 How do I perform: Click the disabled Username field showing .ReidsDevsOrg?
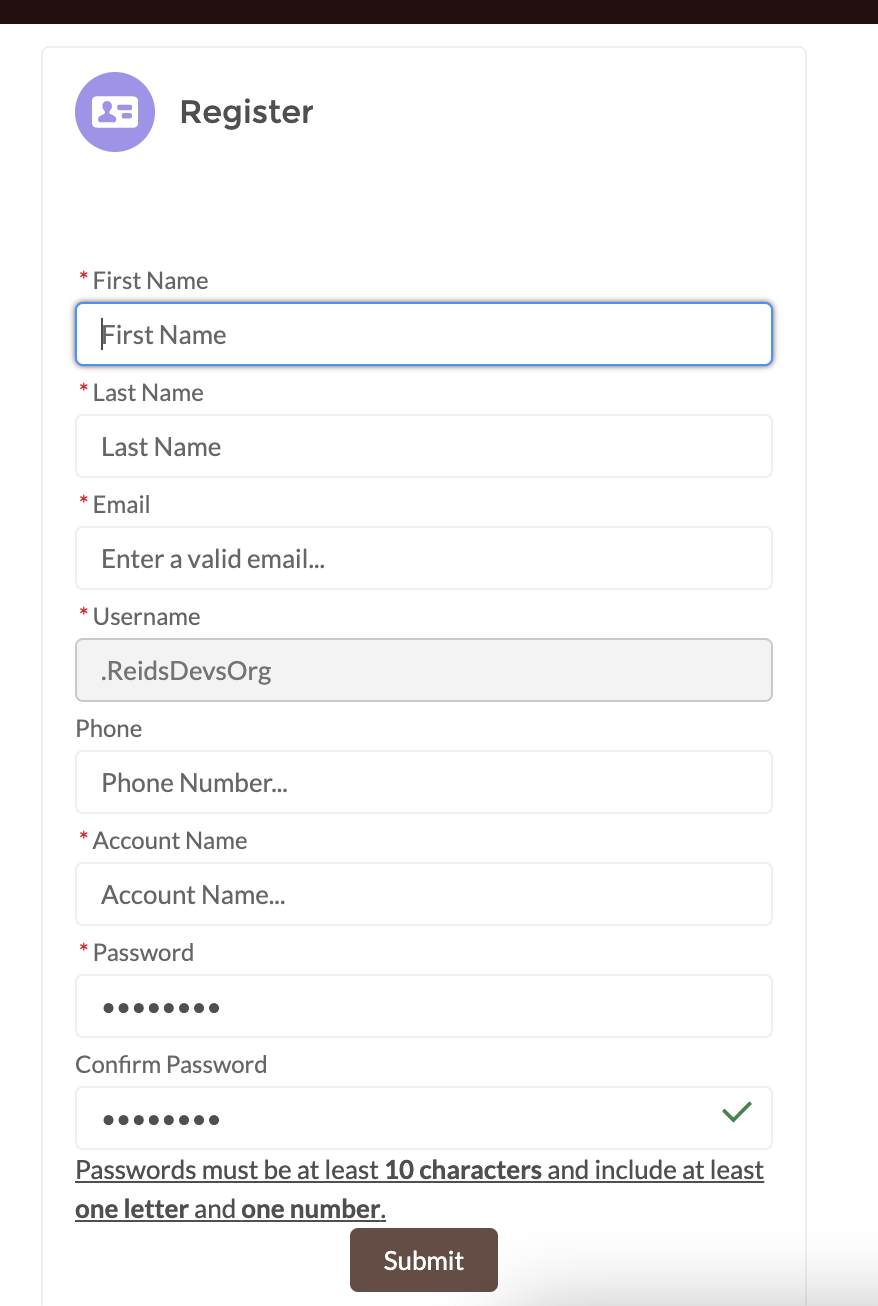tap(423, 670)
